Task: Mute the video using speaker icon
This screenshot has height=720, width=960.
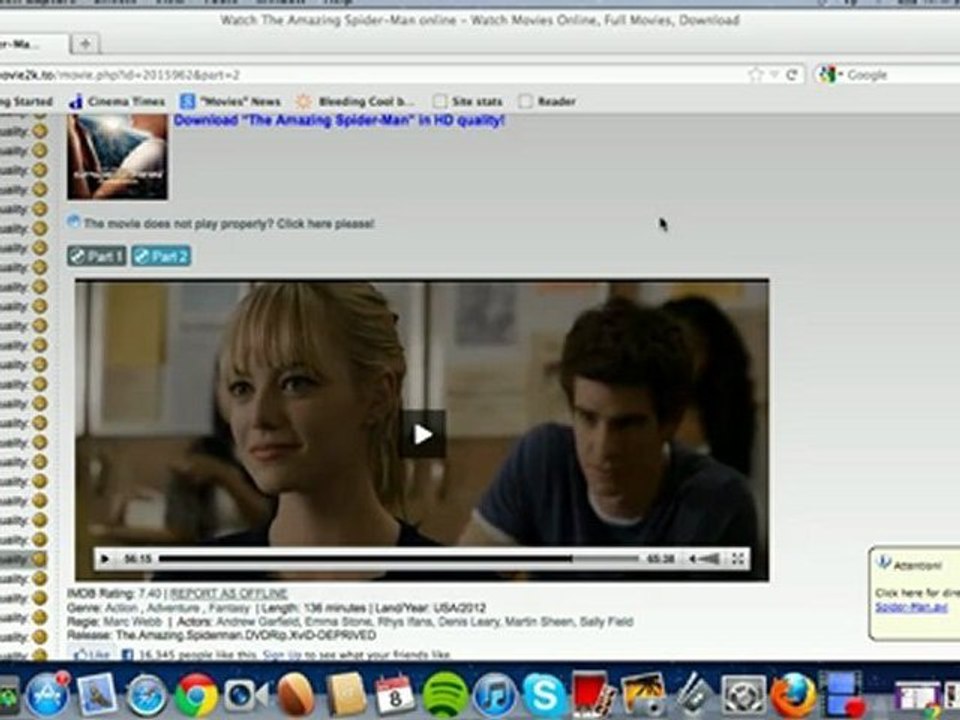Action: (x=692, y=558)
